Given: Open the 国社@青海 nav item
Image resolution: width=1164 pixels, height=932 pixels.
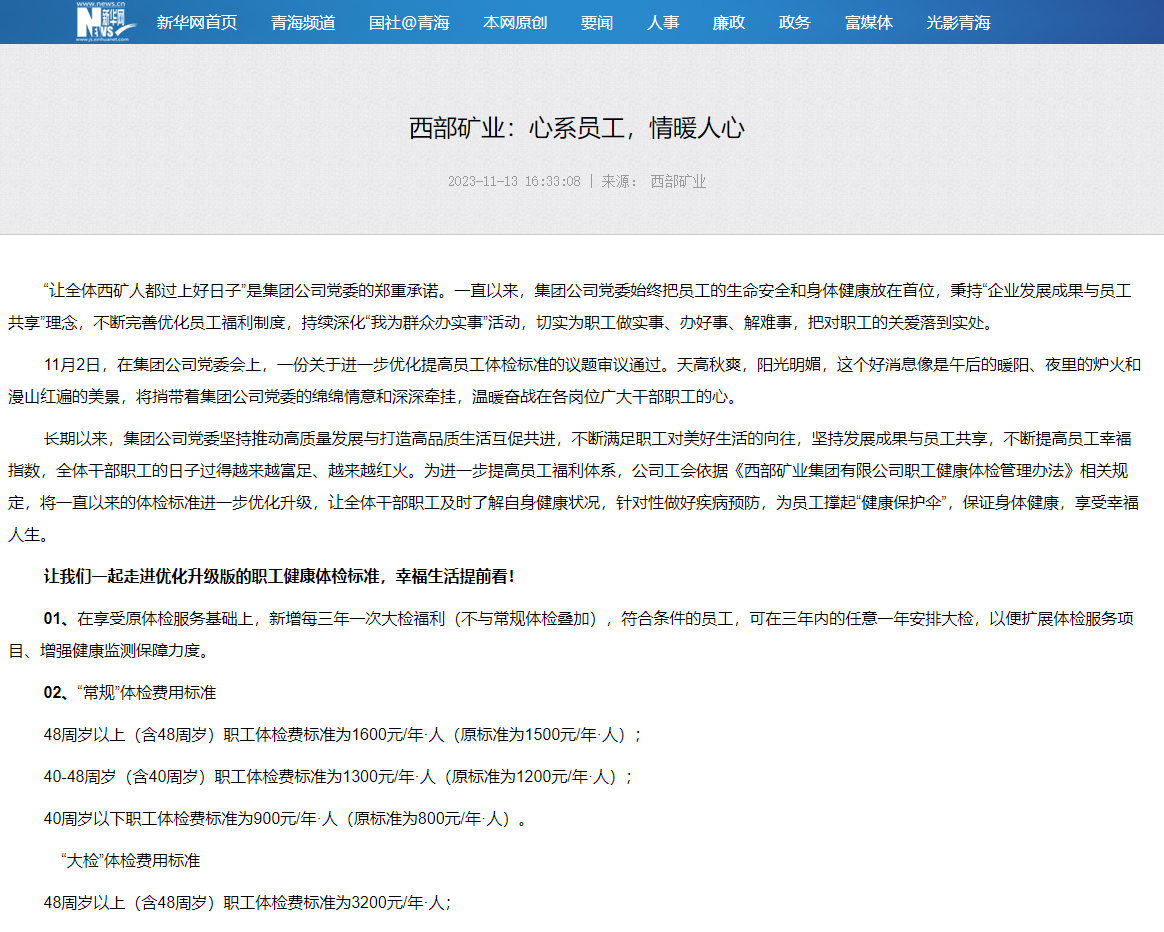Looking at the screenshot, I should (x=409, y=22).
